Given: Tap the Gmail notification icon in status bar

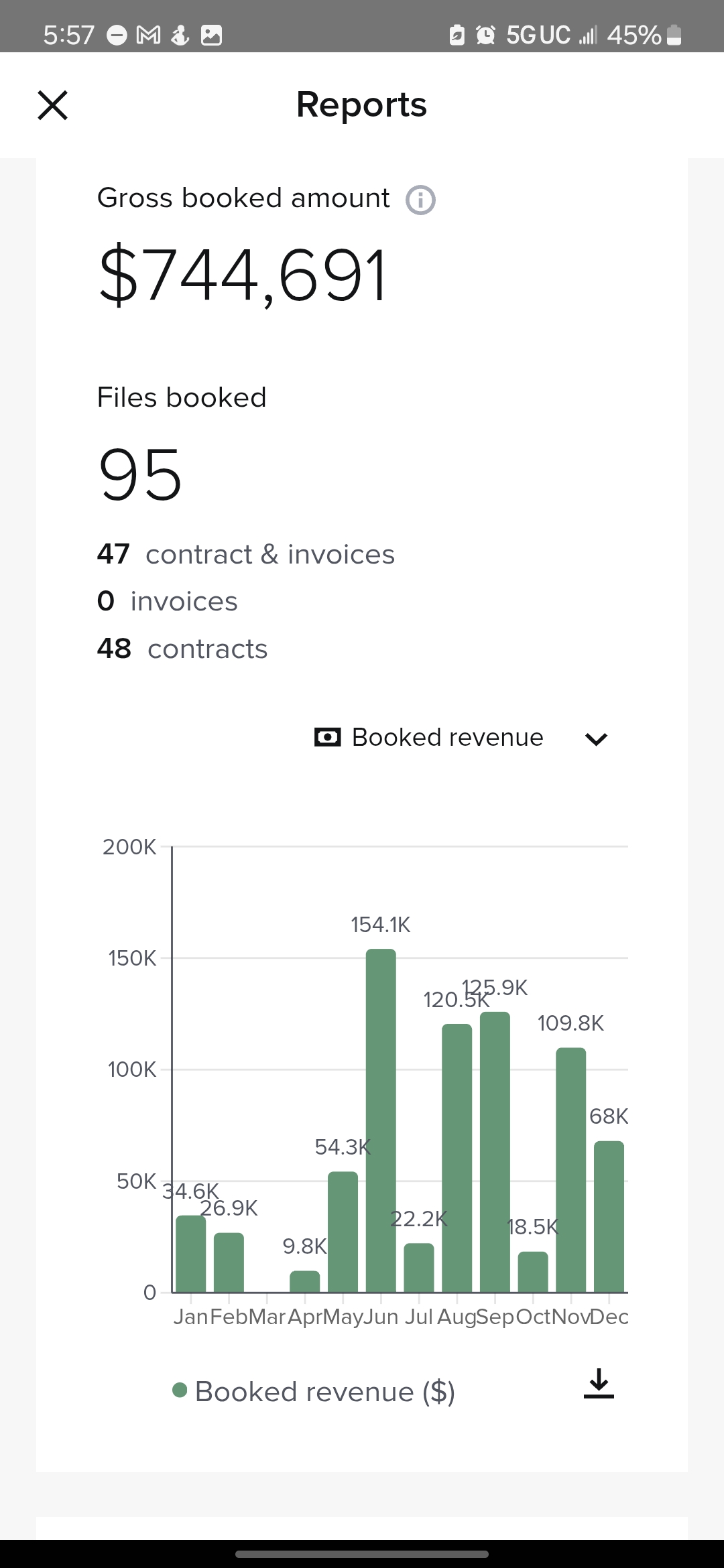Looking at the screenshot, I should coord(147,35).
